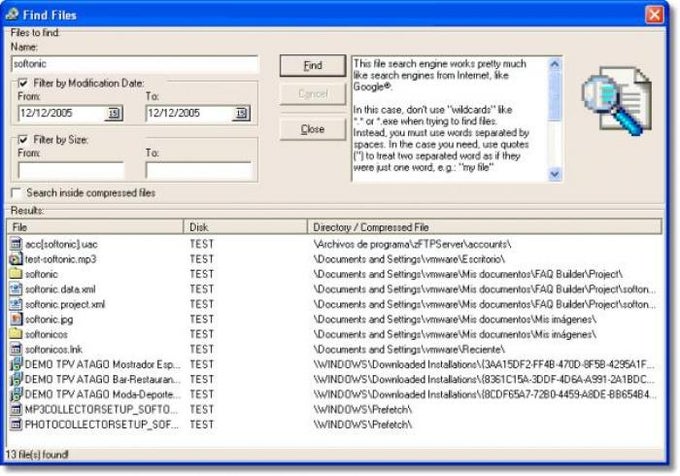
Task: Click the magnifier-over-document search graphic
Action: click(x=616, y=100)
